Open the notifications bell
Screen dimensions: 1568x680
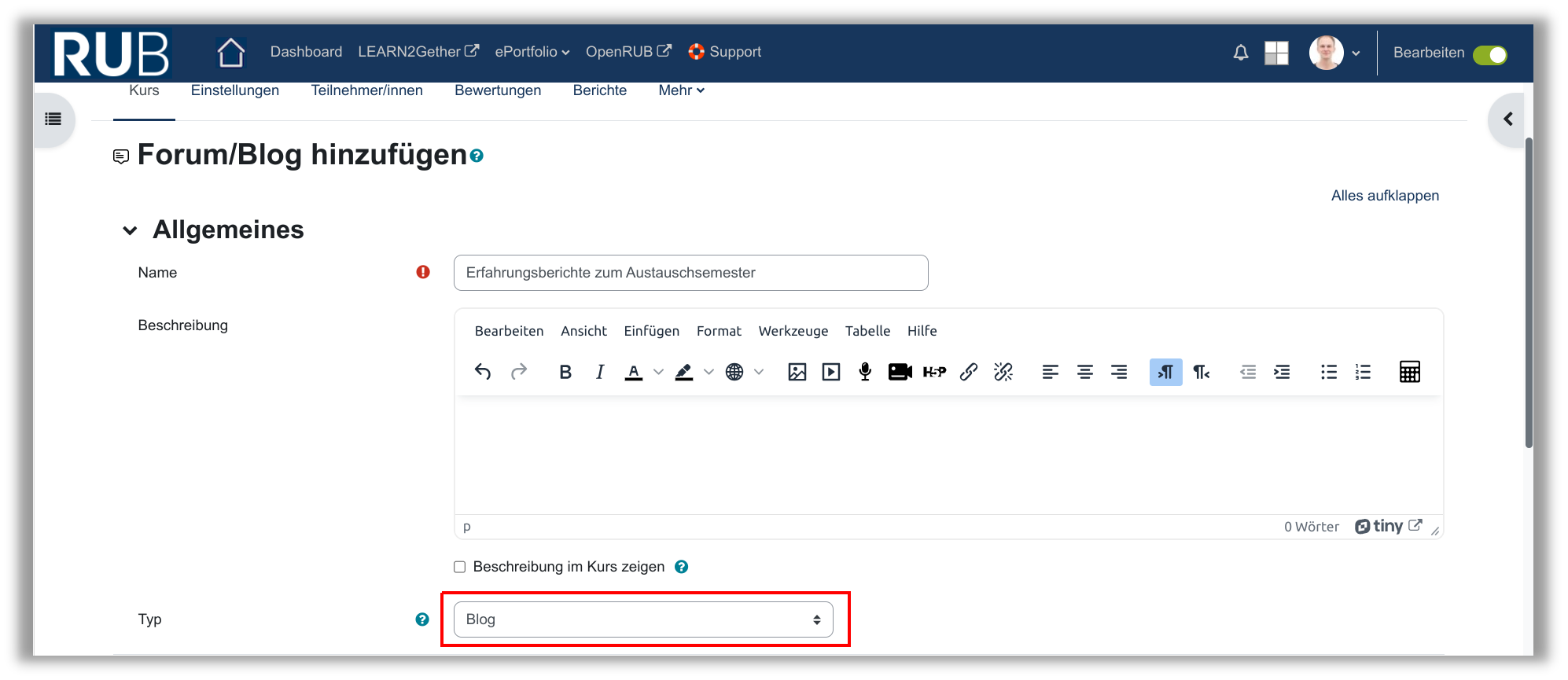(x=1240, y=53)
